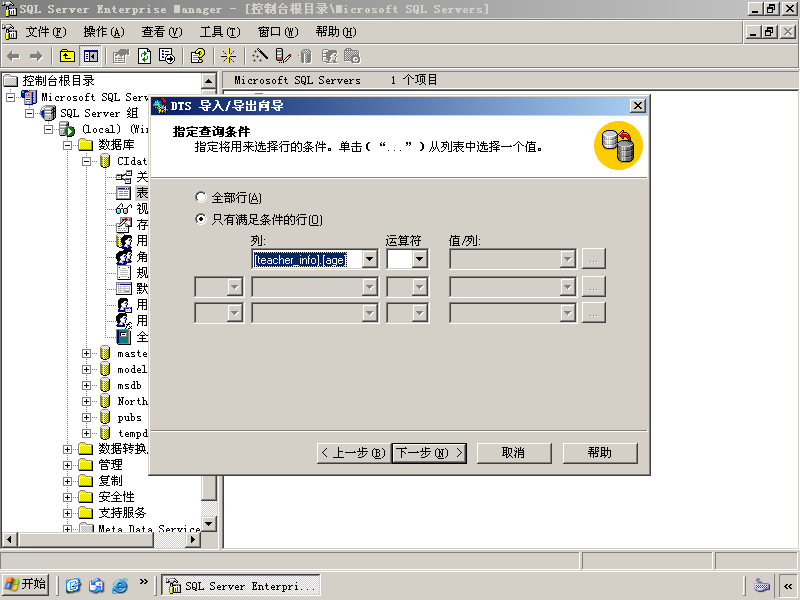
Task: Click the tree pane scroll down arrow
Action: point(209,524)
